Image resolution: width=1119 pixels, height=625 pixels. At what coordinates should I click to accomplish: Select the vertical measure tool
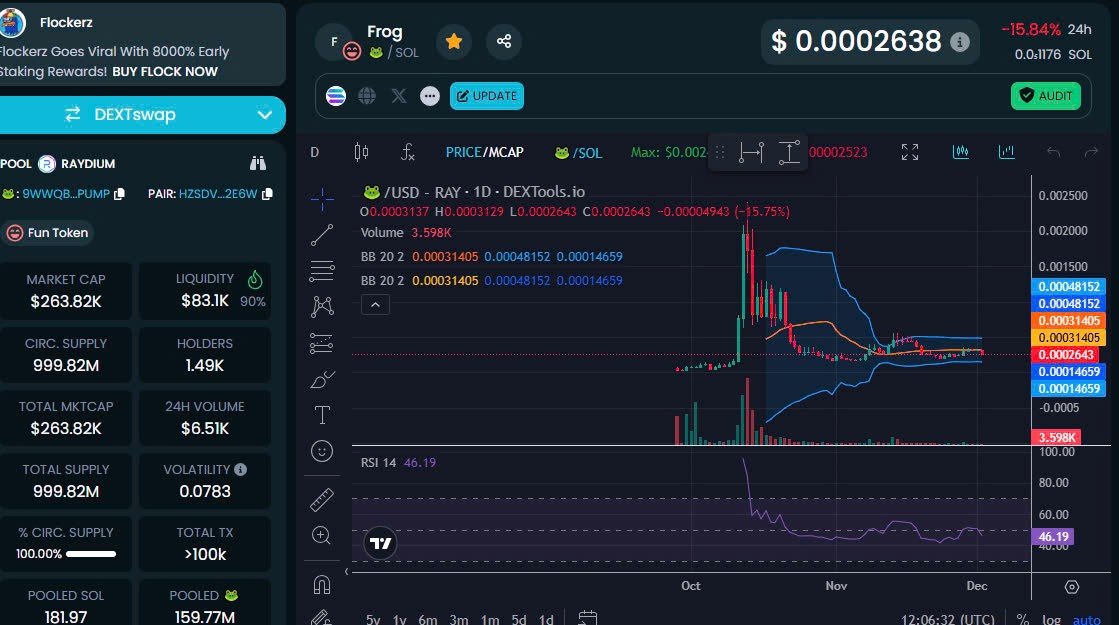pyautogui.click(x=789, y=152)
